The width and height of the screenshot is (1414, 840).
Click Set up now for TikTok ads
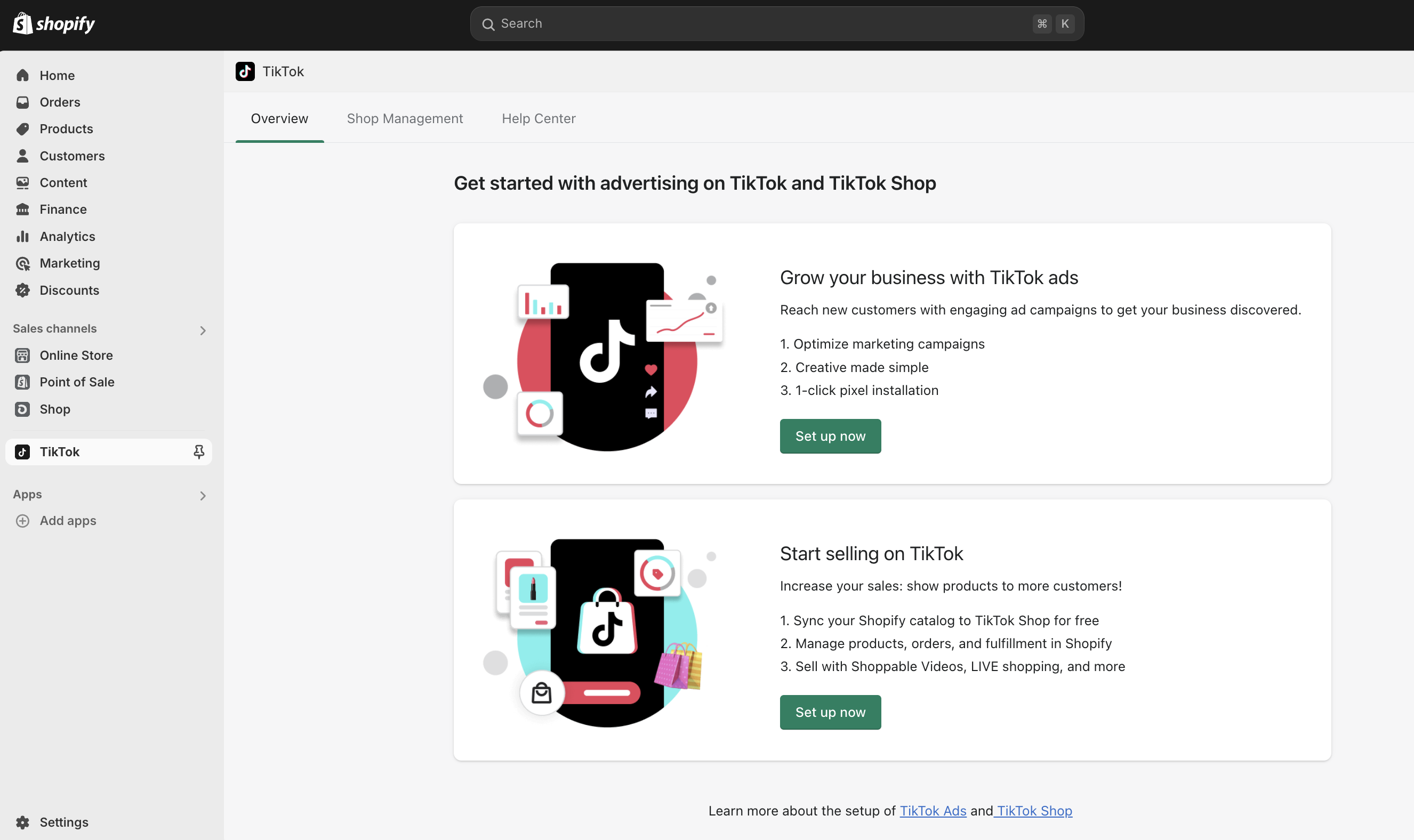[830, 437]
